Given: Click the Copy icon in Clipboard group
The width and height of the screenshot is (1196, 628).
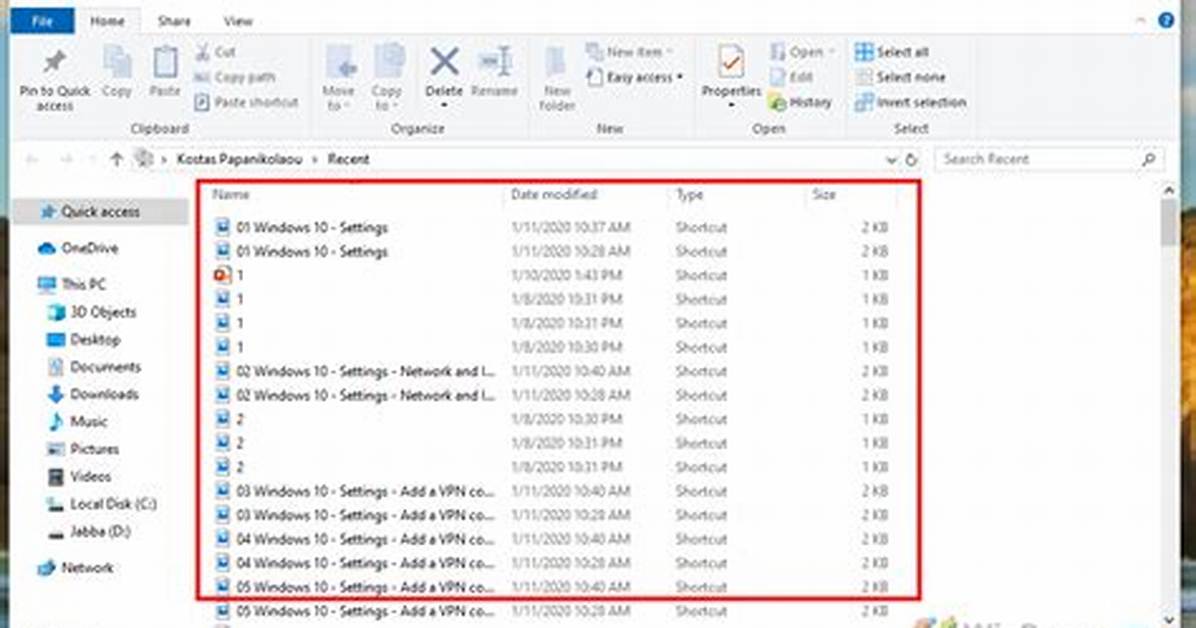Looking at the screenshot, I should tap(117, 63).
